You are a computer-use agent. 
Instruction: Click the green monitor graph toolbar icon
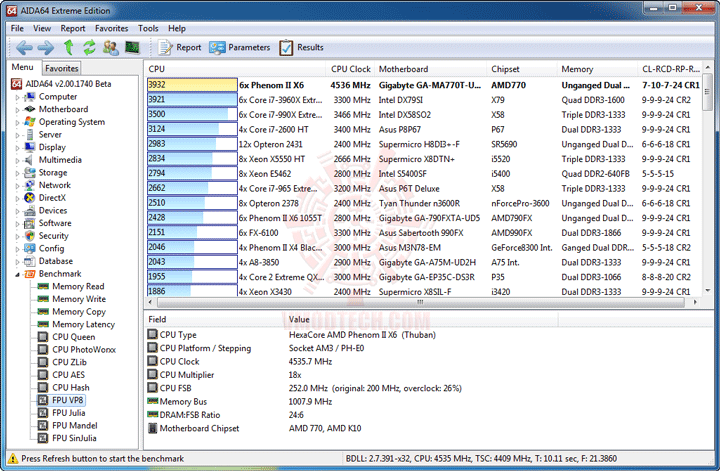[132, 47]
